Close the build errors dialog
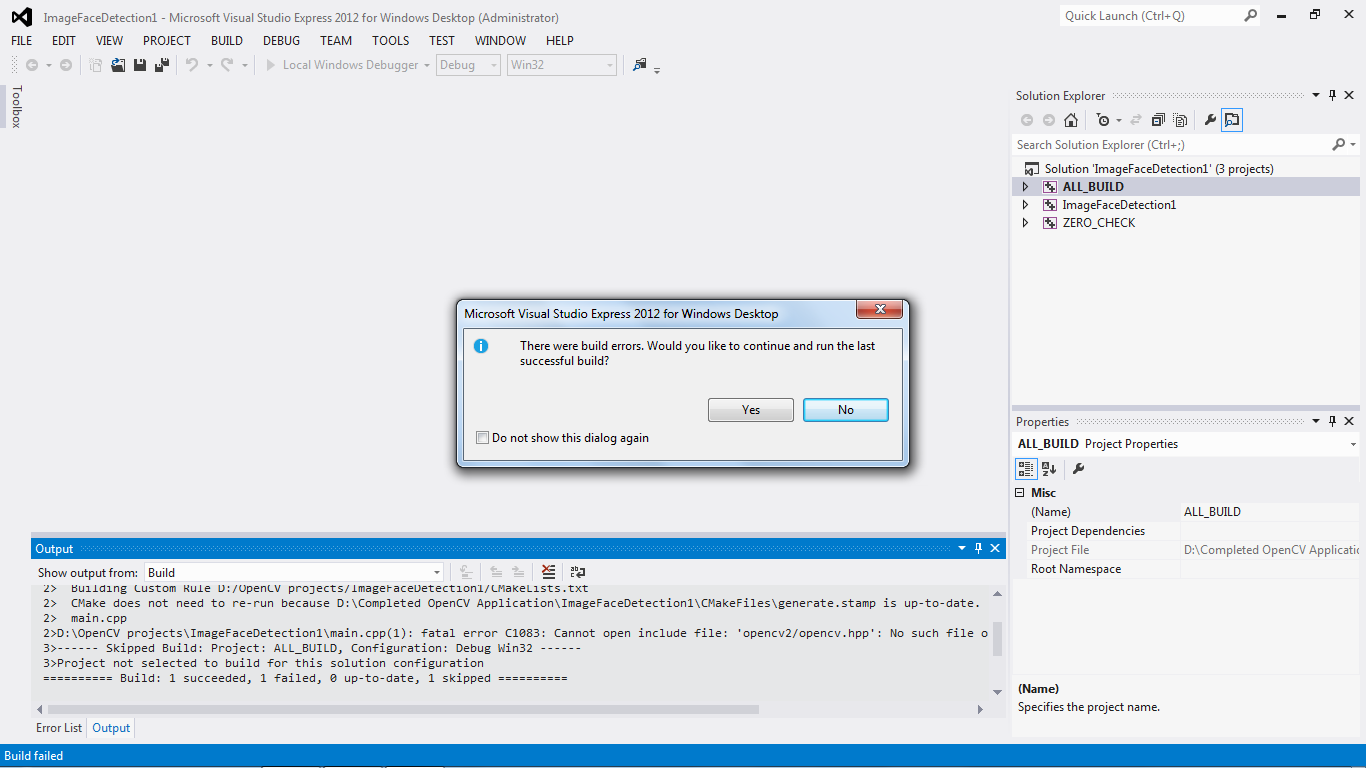Viewport: 1366px width, 768px height. (880, 310)
